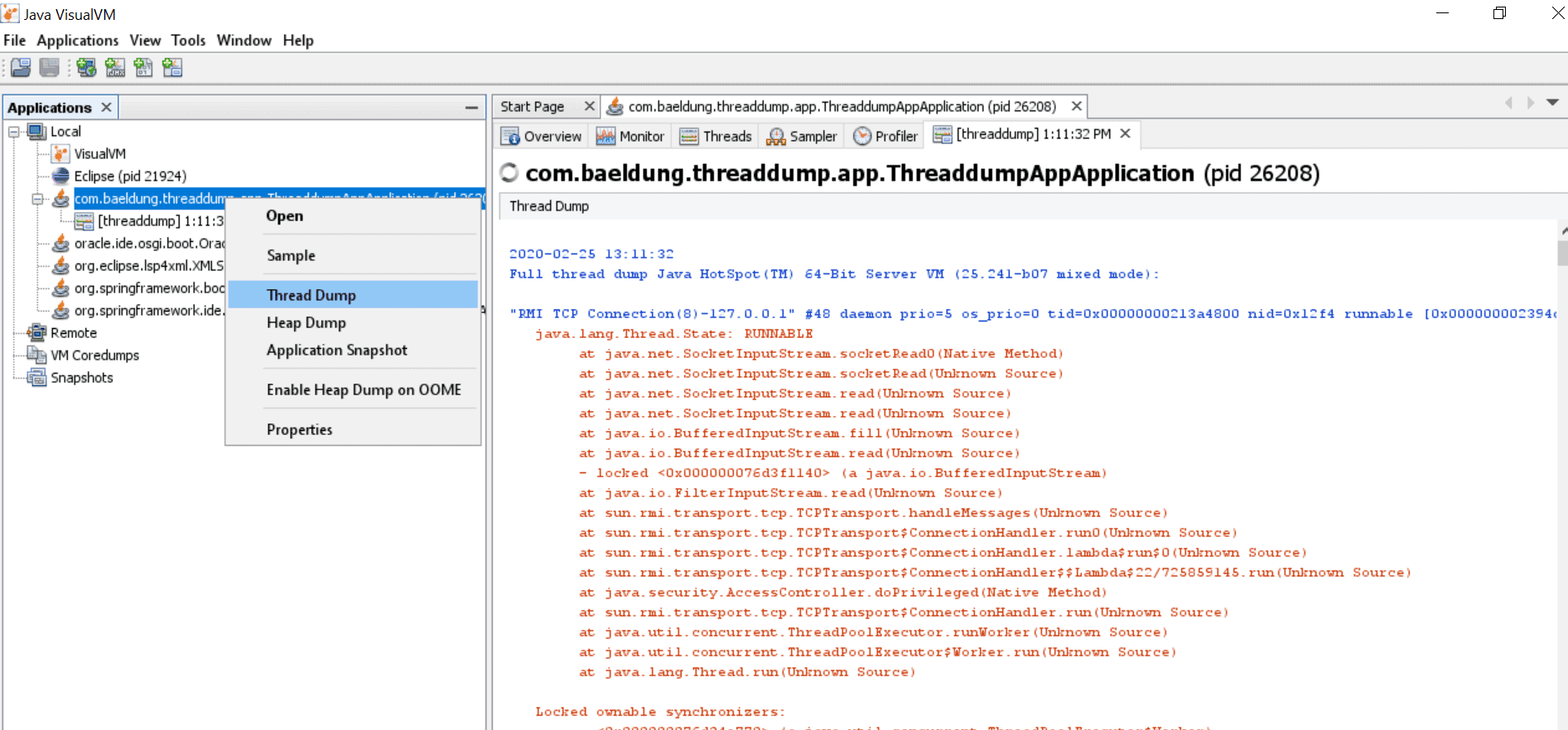Screen dimensions: 1568x730
Task: Select the Eclipse application icon in tree
Action: (x=60, y=176)
